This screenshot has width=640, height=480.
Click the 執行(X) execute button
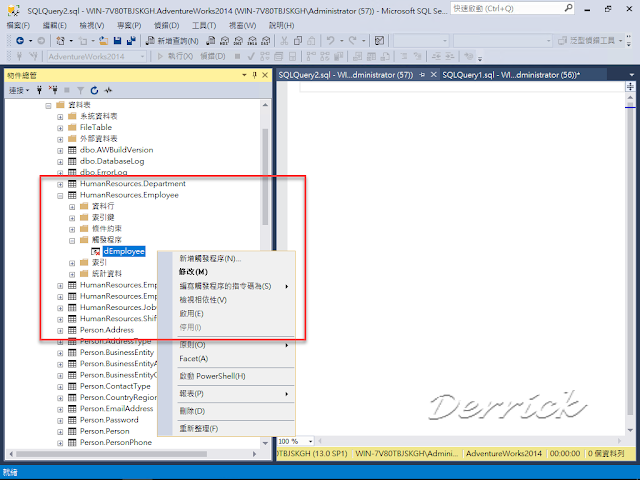175,56
